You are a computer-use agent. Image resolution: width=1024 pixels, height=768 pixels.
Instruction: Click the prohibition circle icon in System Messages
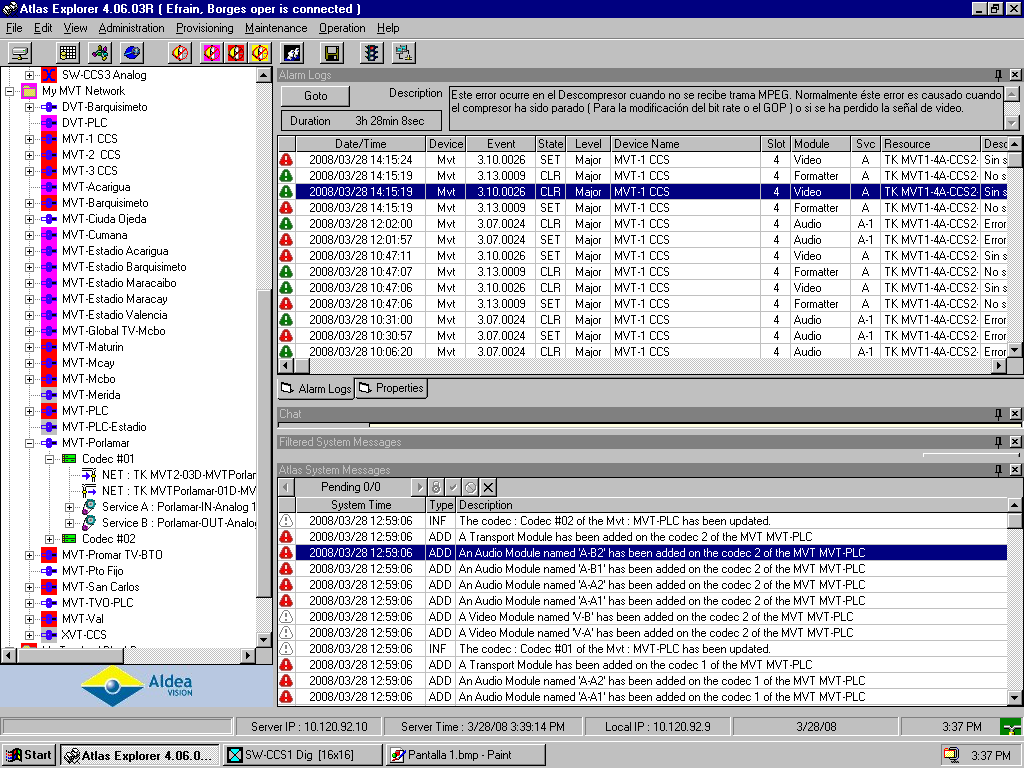[470, 487]
